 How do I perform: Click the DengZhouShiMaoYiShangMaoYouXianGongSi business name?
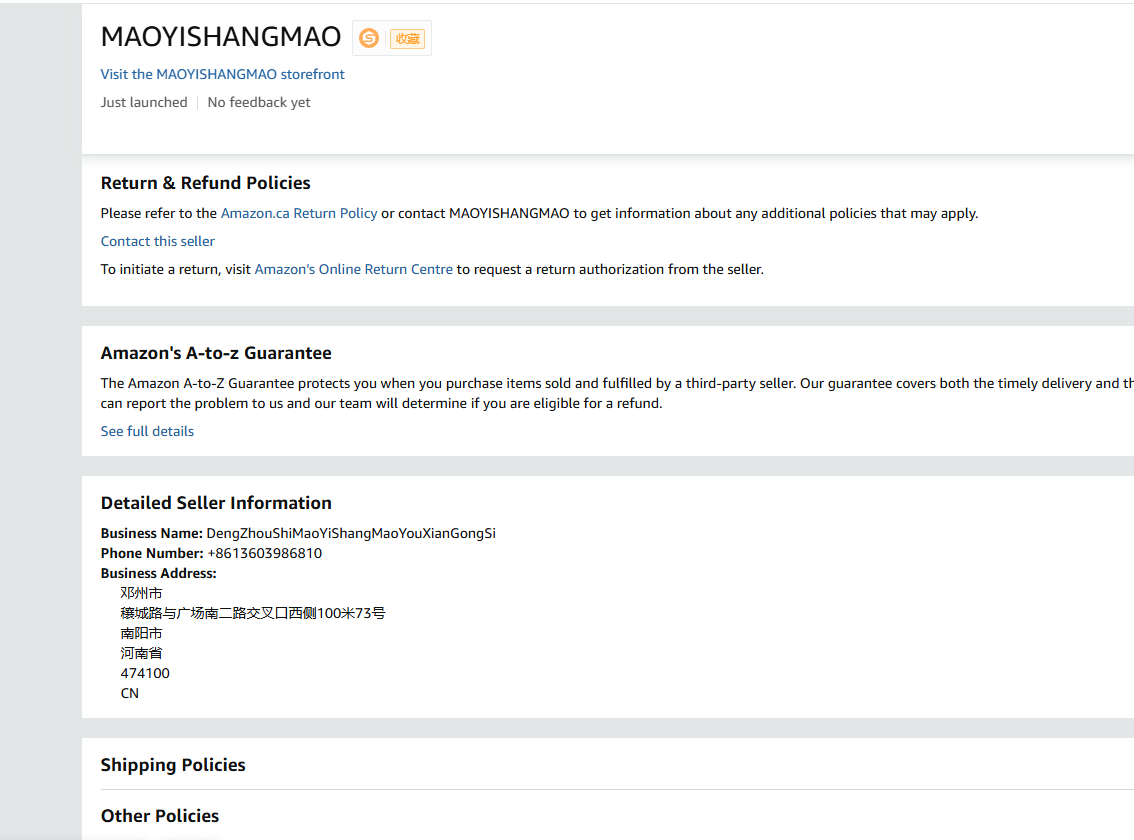point(351,533)
